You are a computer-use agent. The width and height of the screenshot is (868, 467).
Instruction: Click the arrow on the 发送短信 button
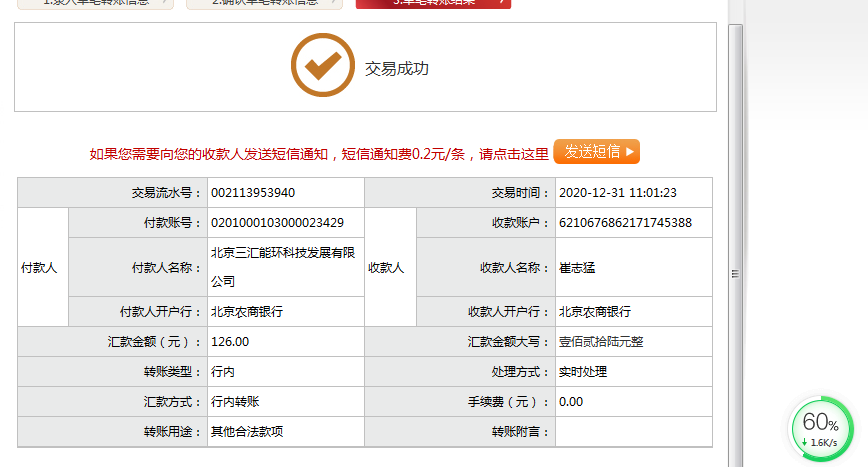[630, 152]
